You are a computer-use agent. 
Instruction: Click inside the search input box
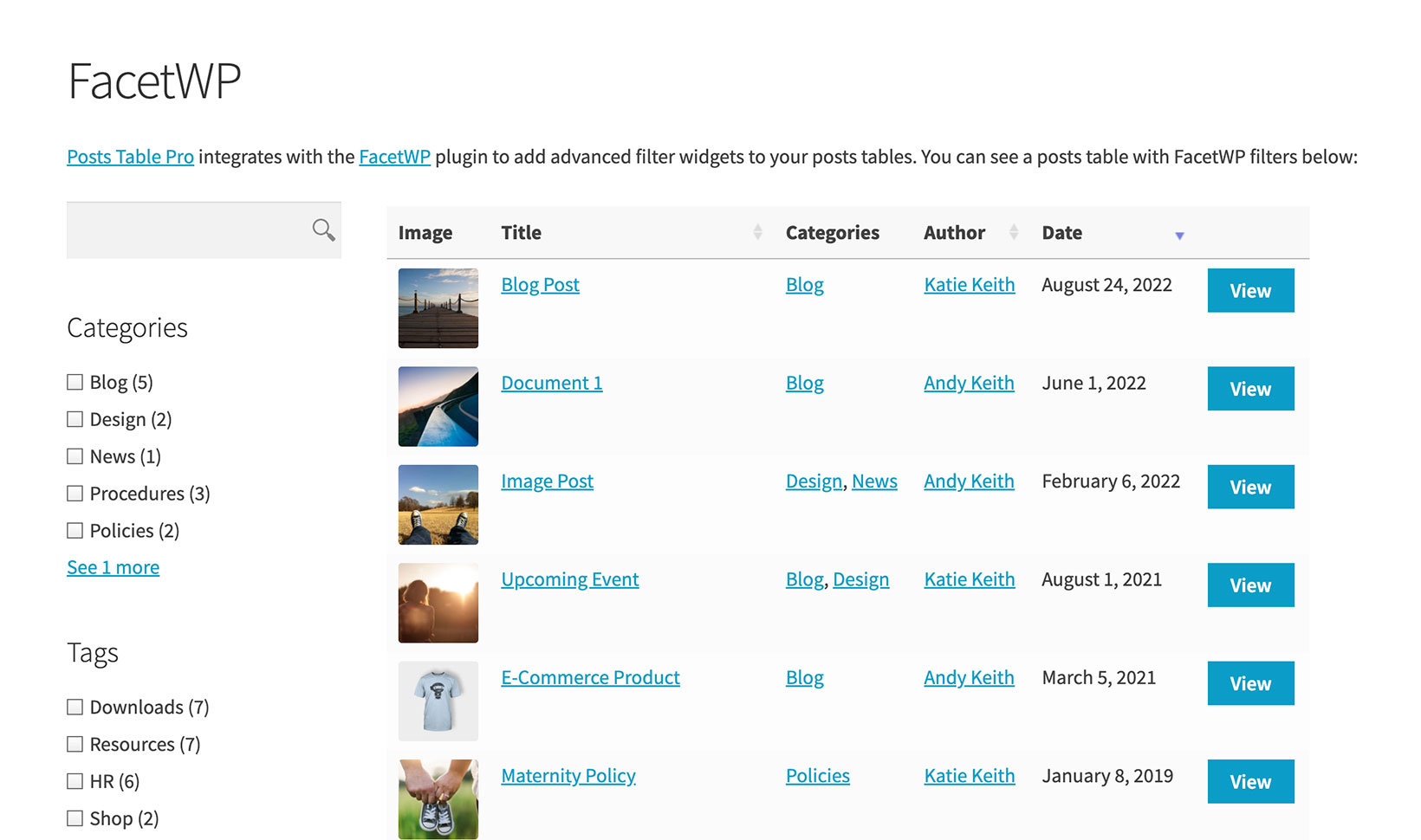click(182, 229)
